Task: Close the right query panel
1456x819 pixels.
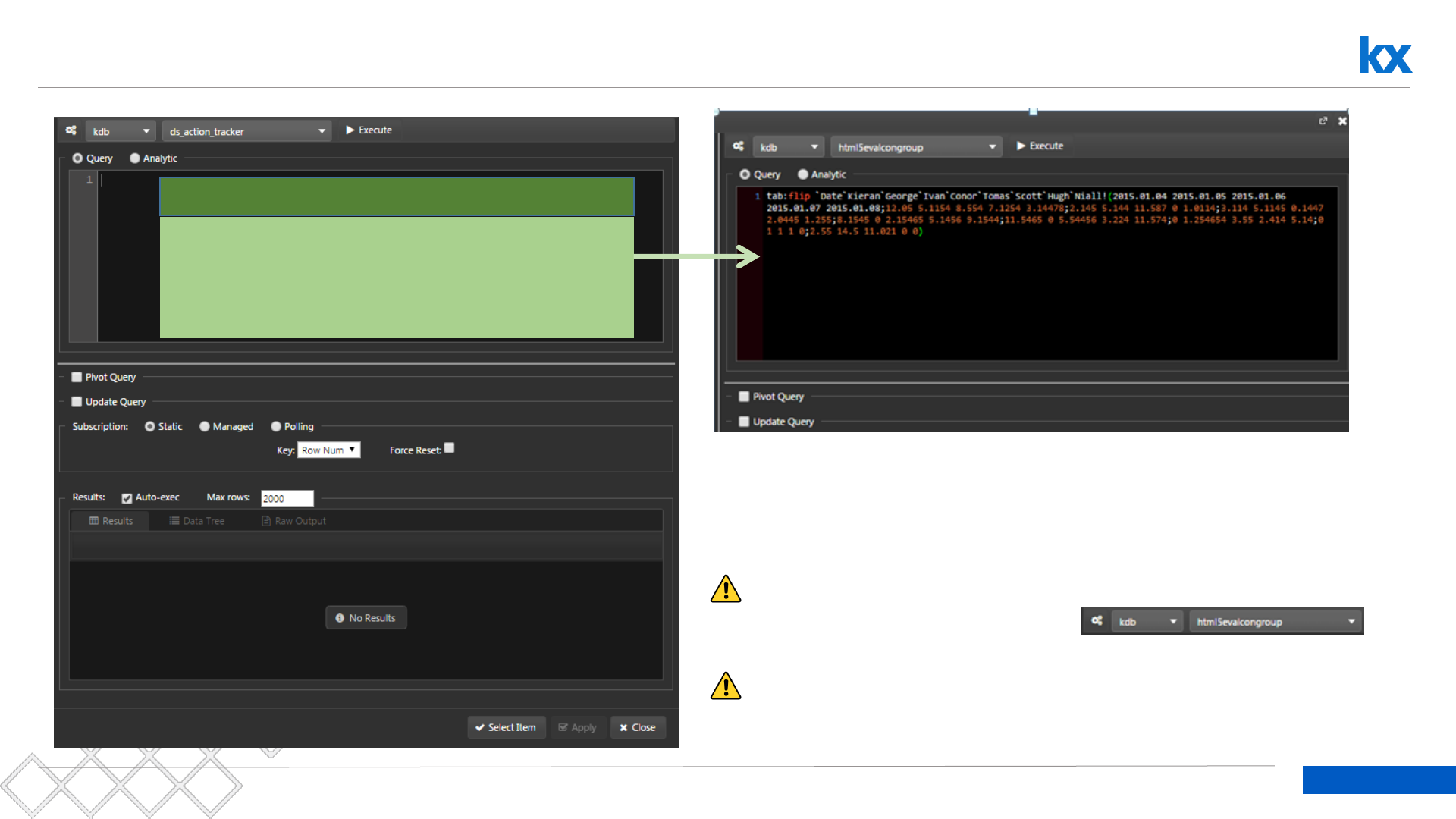Action: coord(1342,121)
